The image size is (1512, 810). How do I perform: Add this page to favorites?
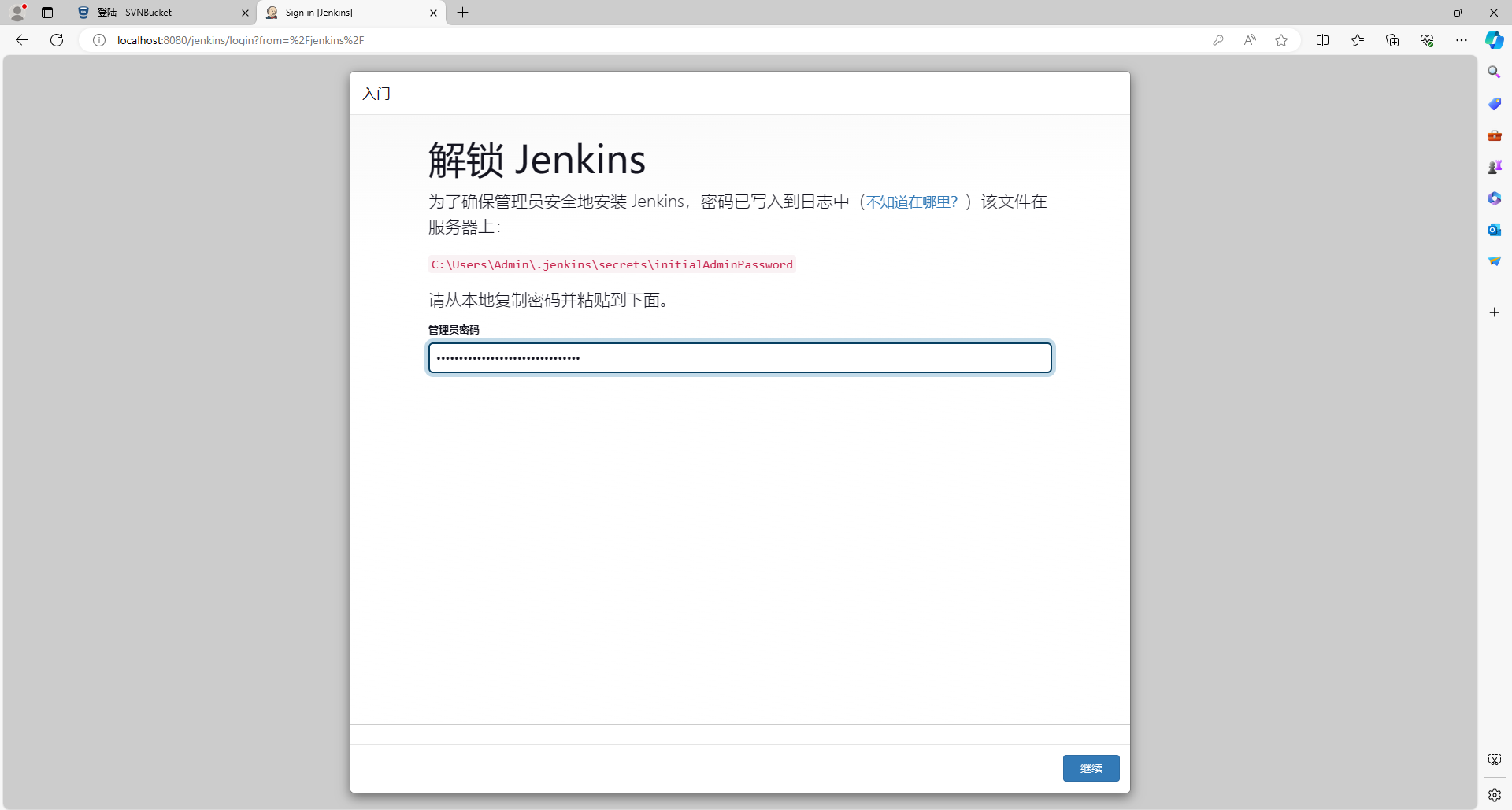click(1281, 40)
